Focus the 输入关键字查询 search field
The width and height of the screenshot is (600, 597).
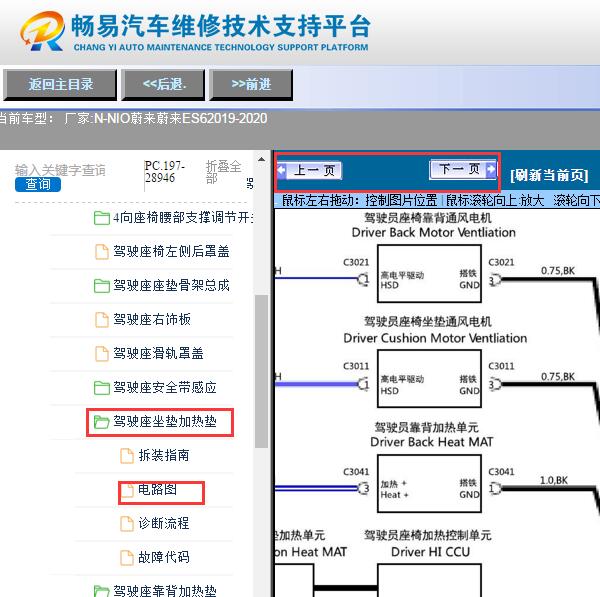(60, 170)
